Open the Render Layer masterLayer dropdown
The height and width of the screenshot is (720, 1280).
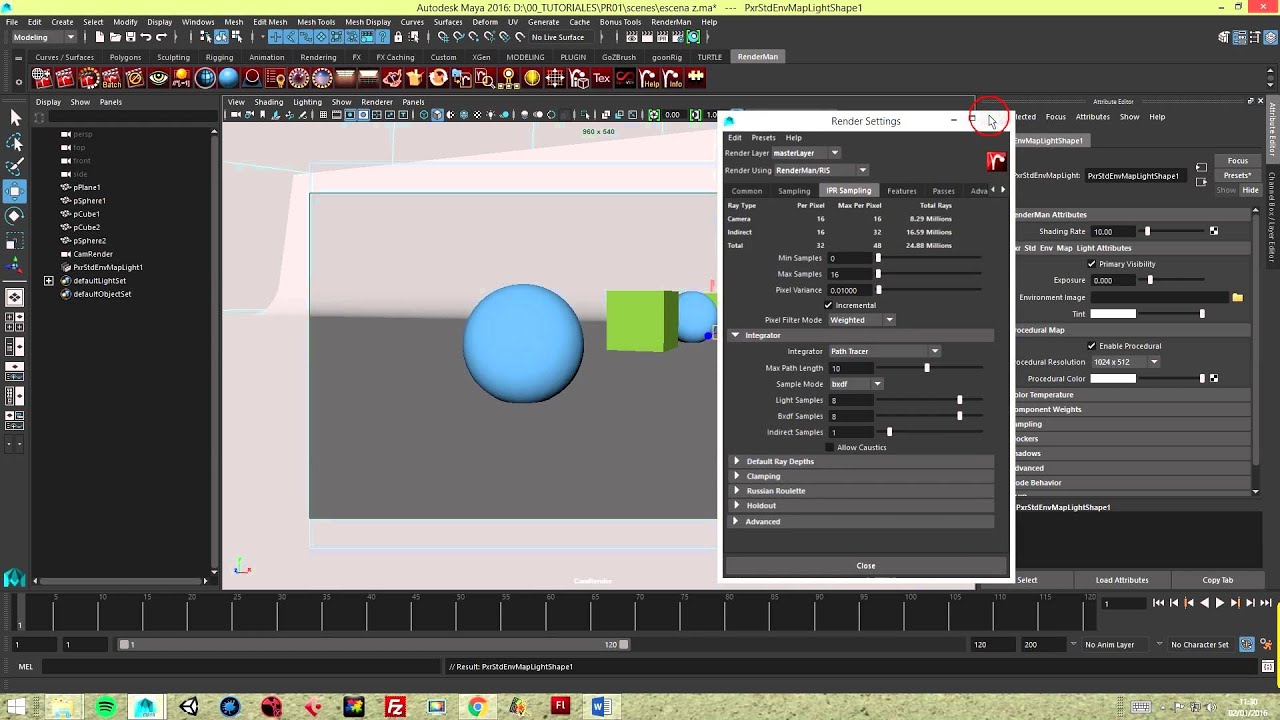(806, 153)
